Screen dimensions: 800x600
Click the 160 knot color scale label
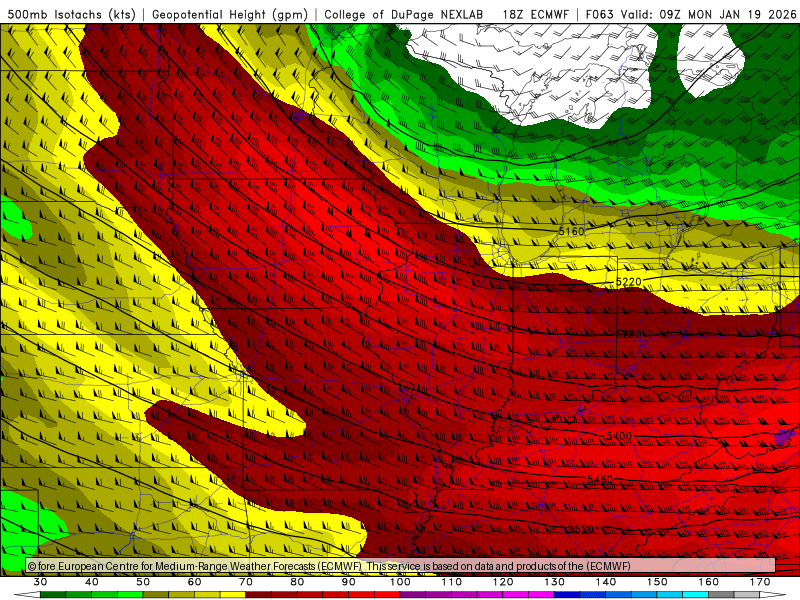709,582
